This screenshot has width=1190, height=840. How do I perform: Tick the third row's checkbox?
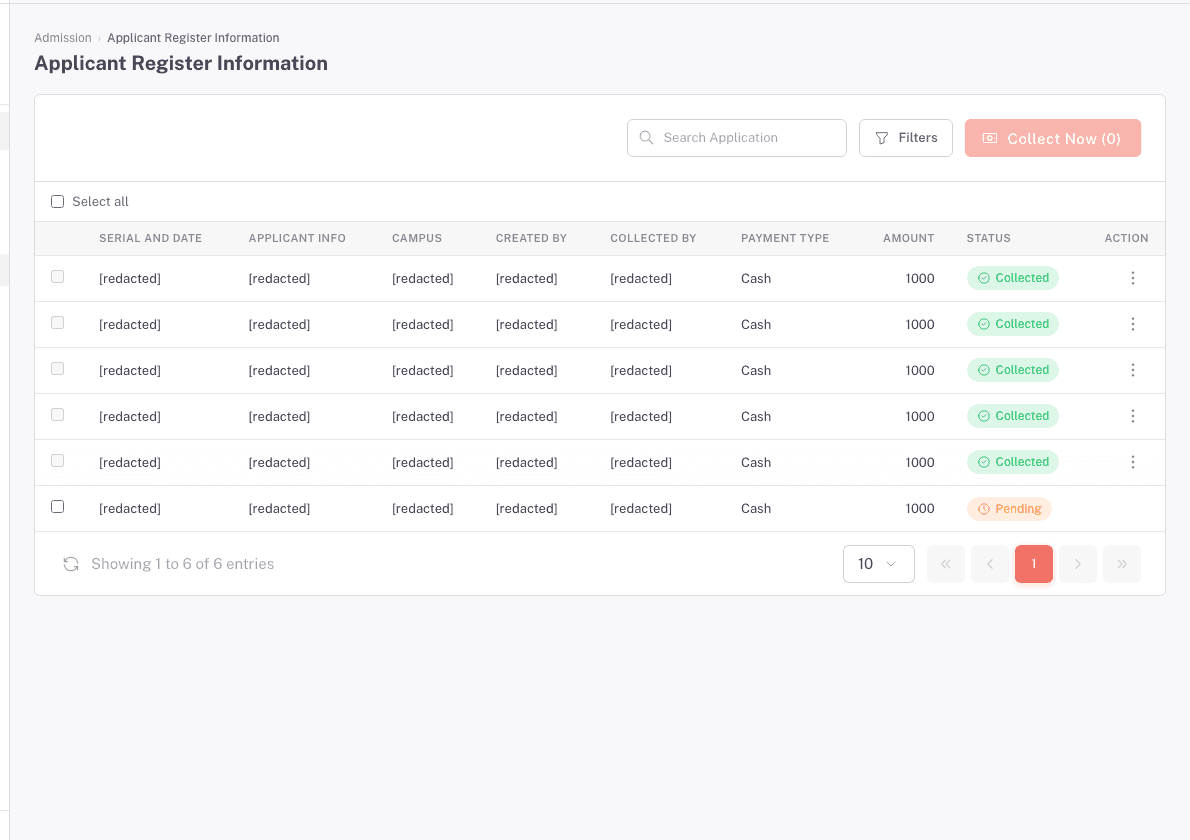[x=58, y=368]
